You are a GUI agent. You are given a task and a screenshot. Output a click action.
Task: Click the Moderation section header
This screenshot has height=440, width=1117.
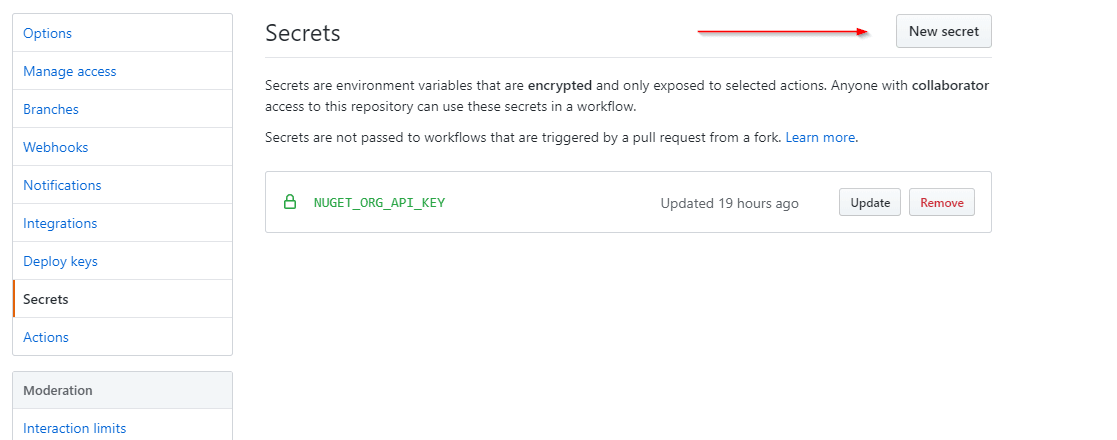point(123,390)
